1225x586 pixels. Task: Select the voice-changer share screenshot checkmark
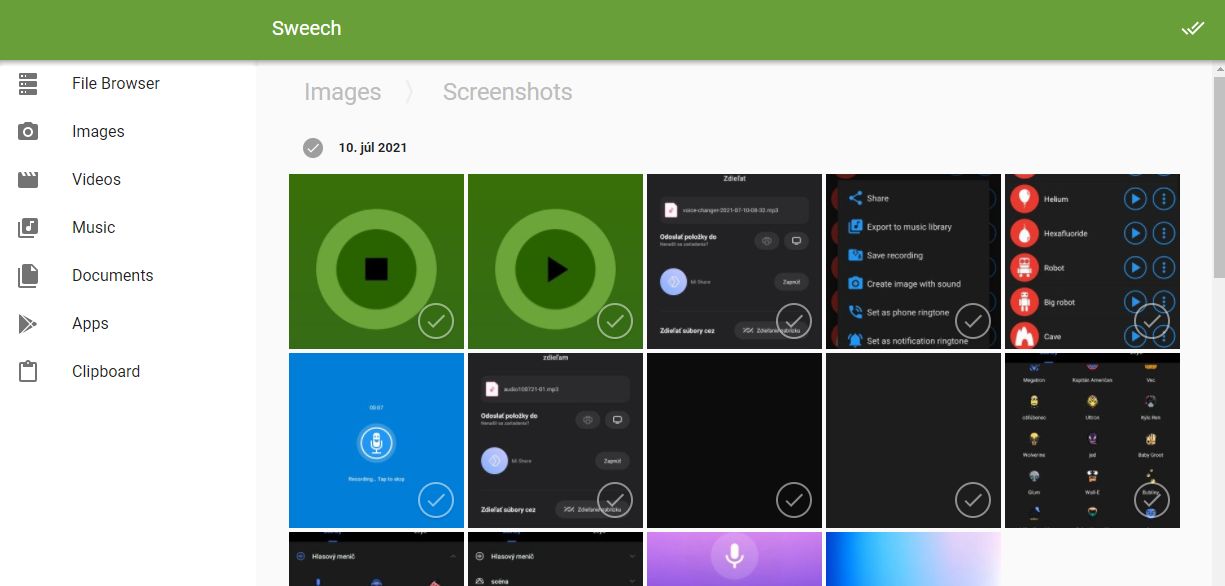[794, 321]
